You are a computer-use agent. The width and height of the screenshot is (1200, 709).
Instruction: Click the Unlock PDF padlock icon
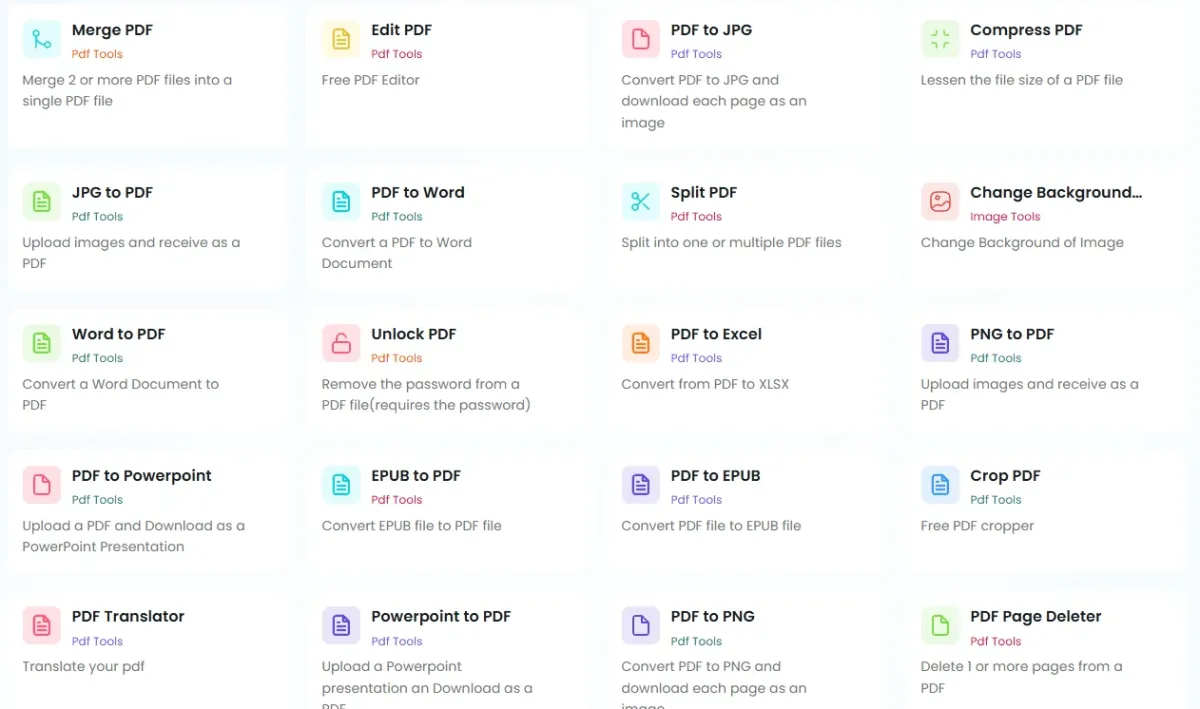(x=341, y=343)
